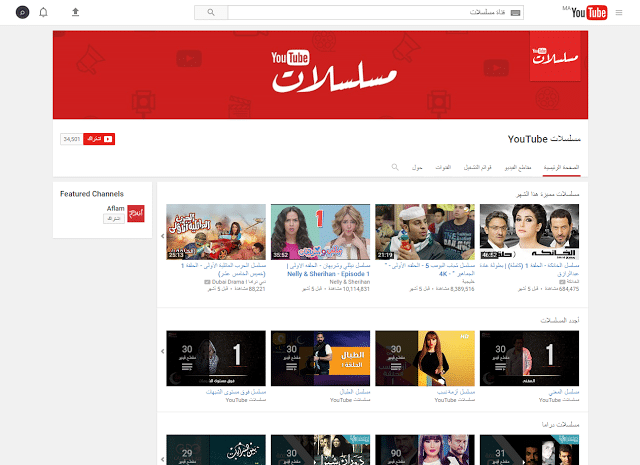Open the title link under orange banner playlist
Viewport: 640px width, 465px height.
tap(355, 392)
